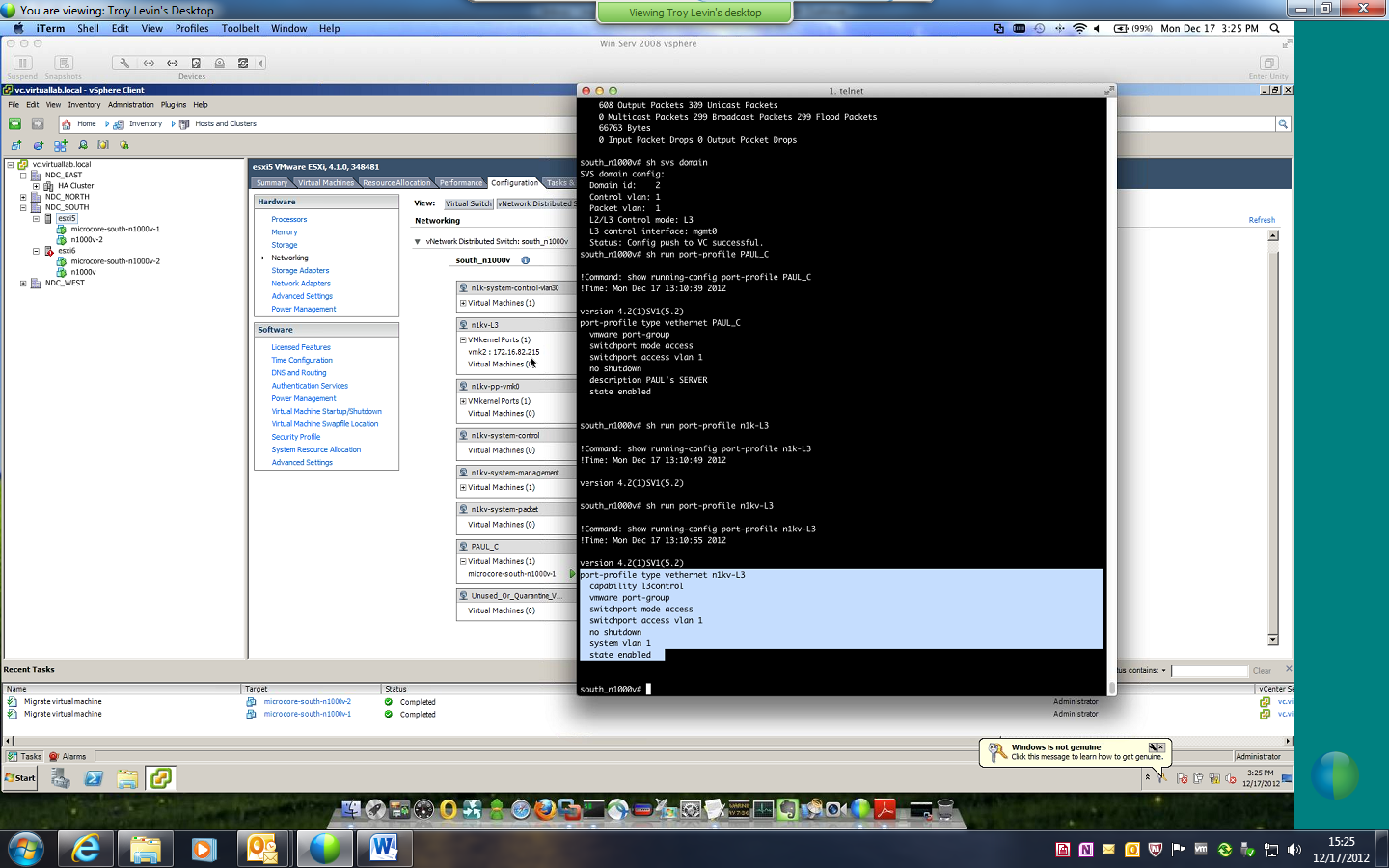Click the third vSphere toolbar icon with plus
Viewport: 1389px width, 868px height.
pos(60,146)
